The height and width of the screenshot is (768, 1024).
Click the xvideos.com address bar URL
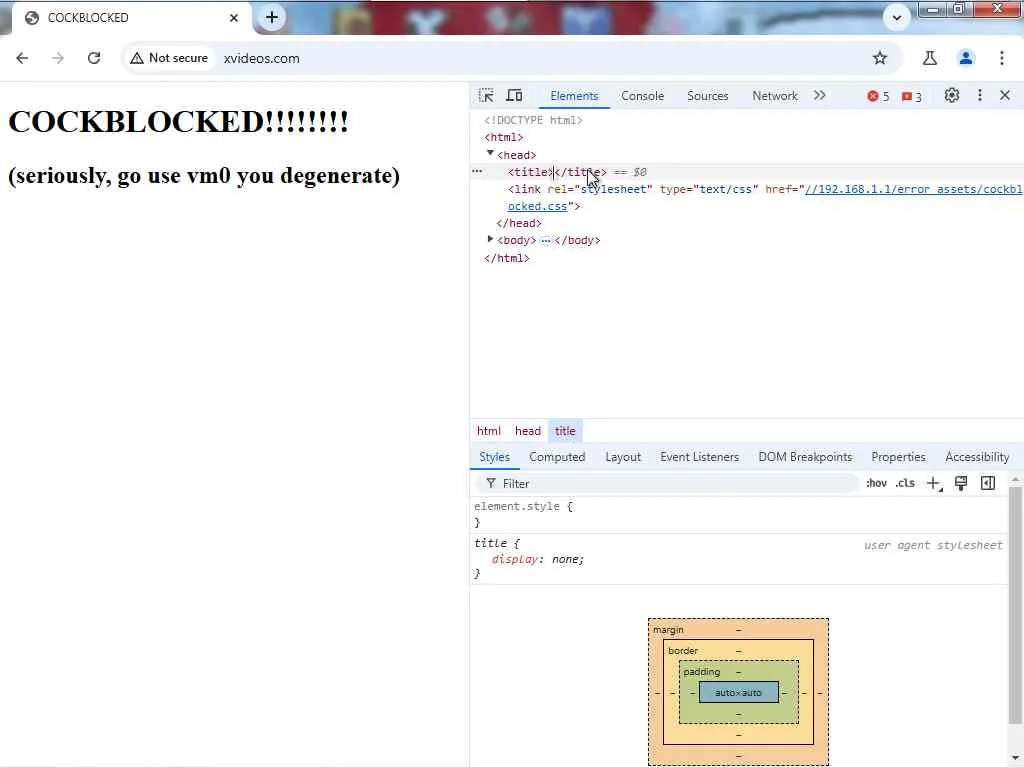click(x=261, y=58)
